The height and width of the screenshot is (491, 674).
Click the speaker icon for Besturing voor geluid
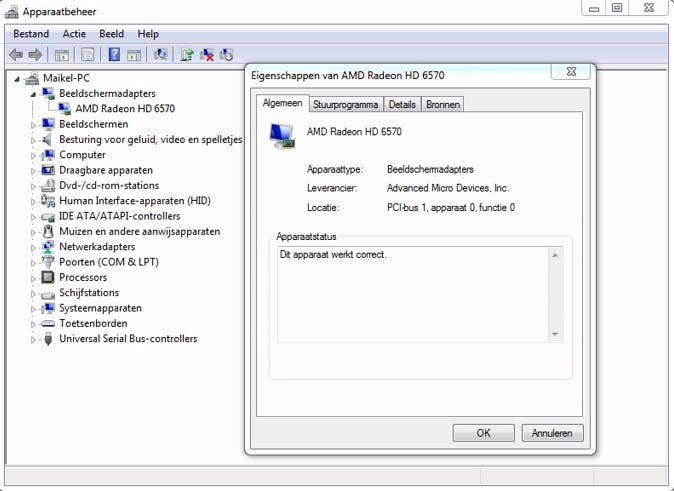point(46,139)
